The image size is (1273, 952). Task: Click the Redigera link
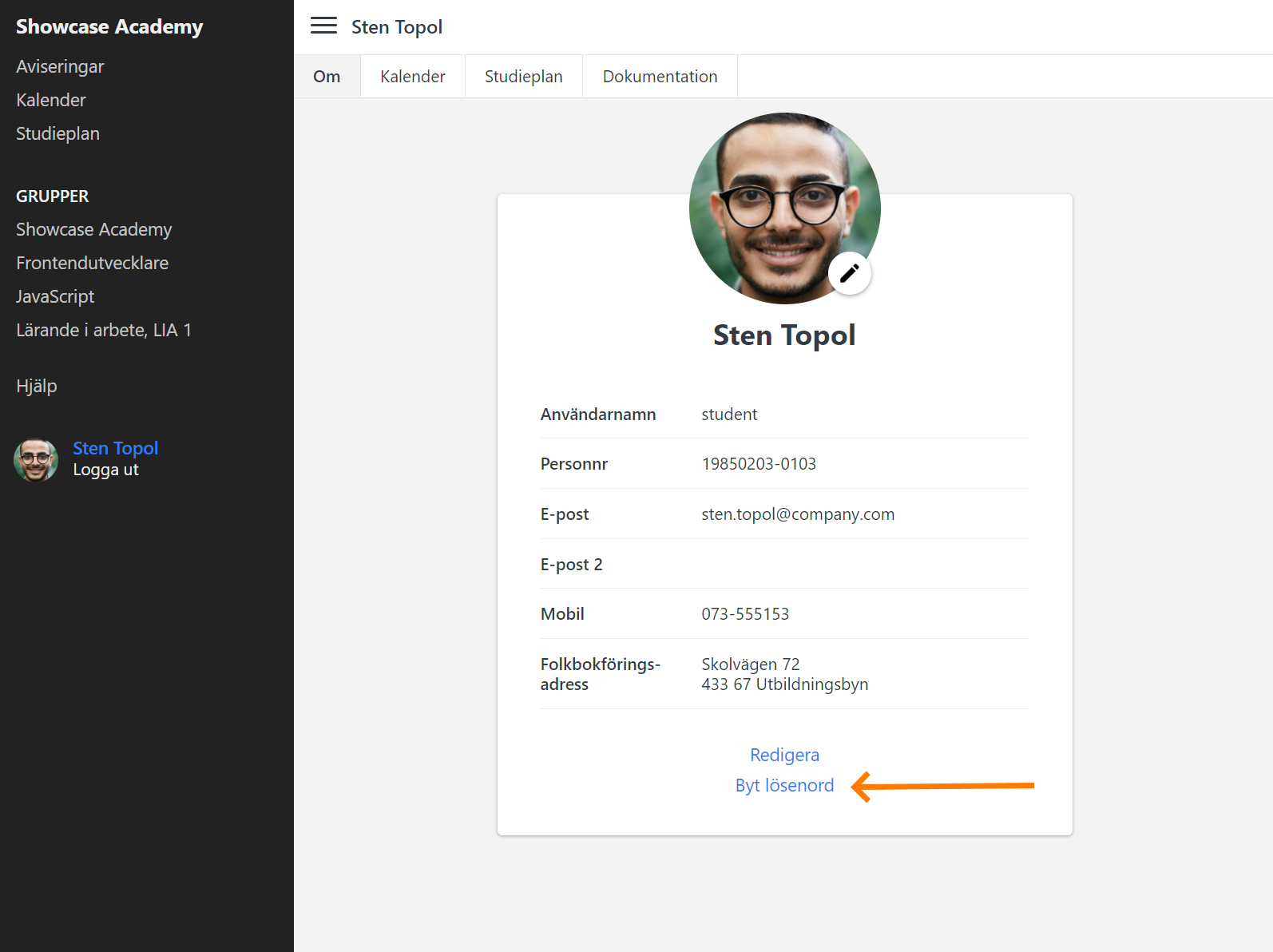pos(784,755)
